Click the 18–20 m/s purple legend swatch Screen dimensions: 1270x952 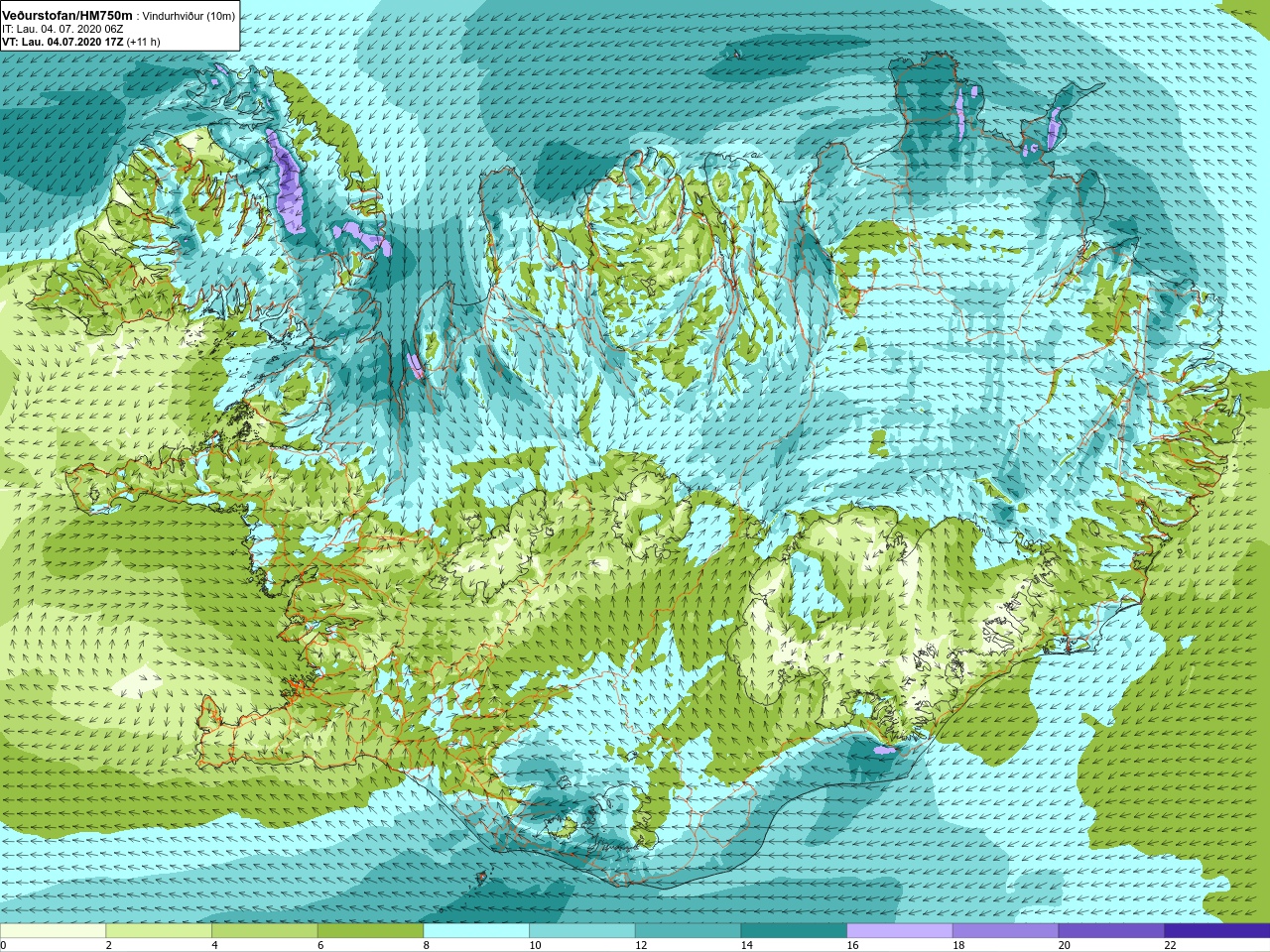(1005, 931)
